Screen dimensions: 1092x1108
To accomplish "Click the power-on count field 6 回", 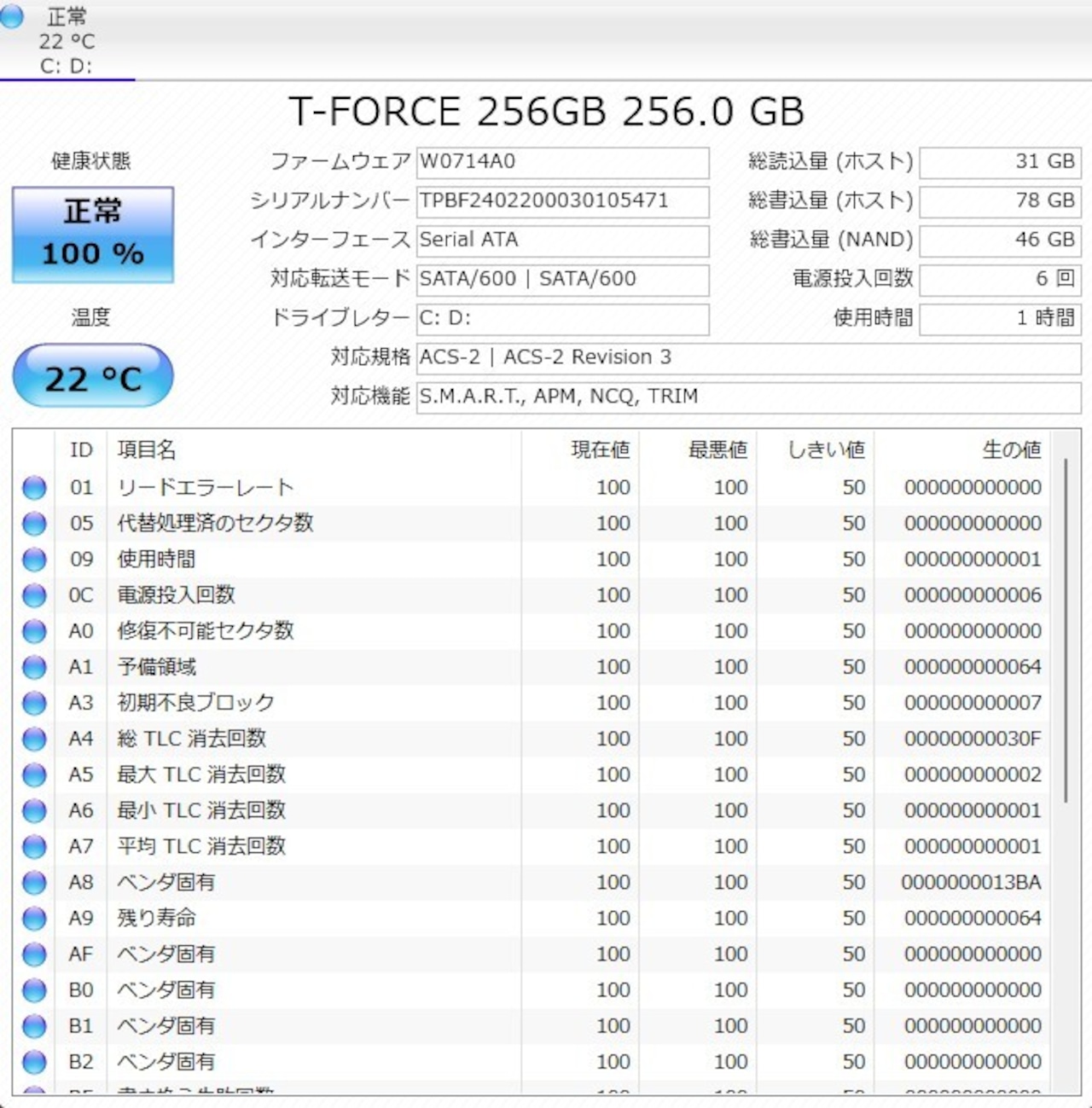I will (1001, 280).
